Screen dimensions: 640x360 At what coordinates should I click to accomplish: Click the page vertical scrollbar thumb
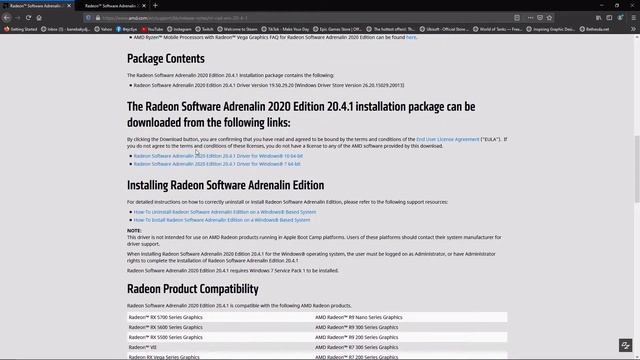click(x=637, y=169)
